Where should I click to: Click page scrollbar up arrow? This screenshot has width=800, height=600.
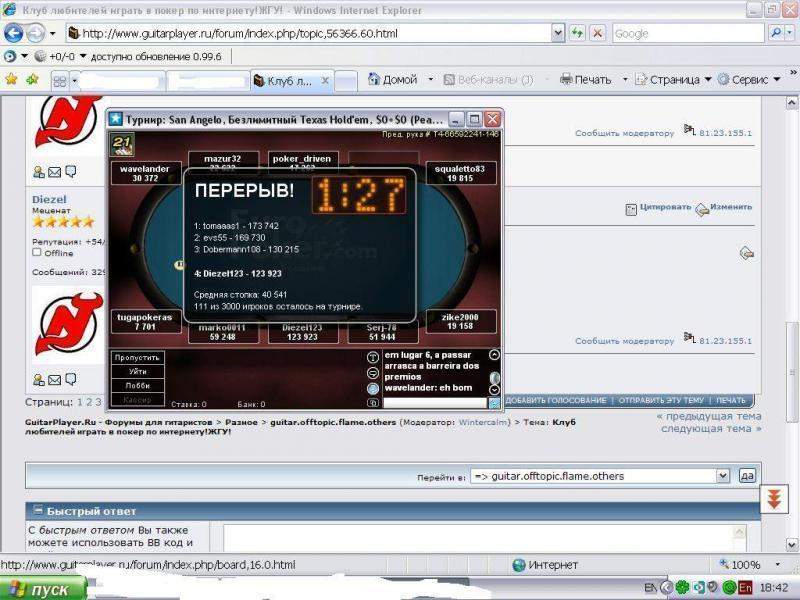point(792,103)
